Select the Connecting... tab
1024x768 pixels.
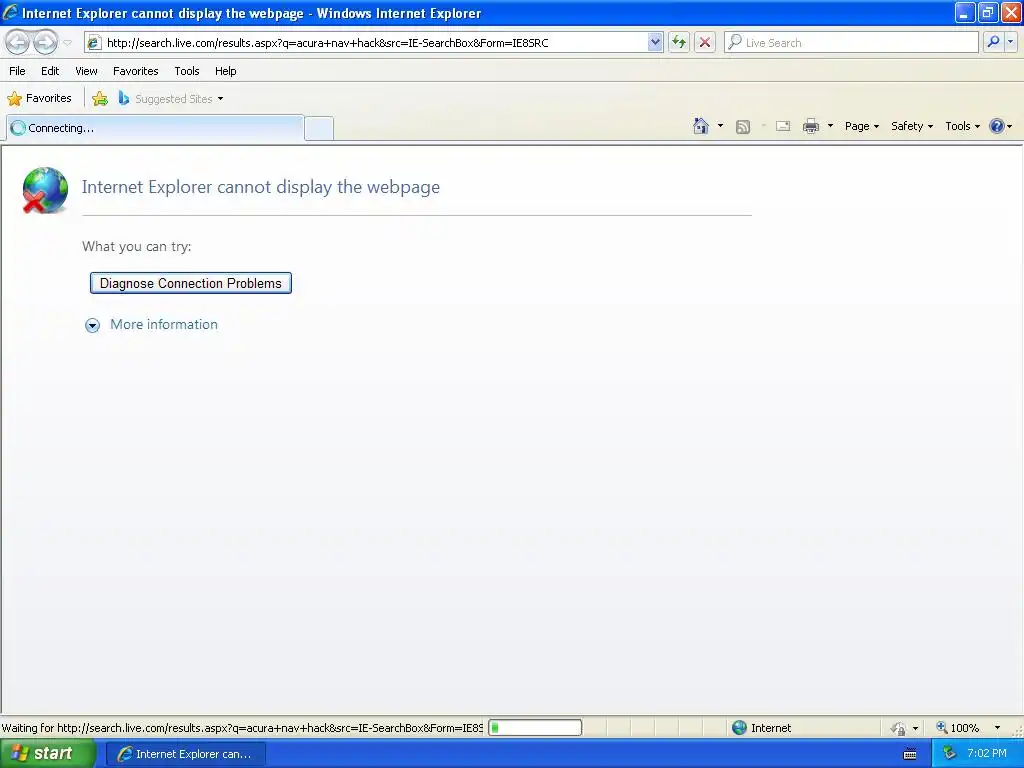[155, 128]
